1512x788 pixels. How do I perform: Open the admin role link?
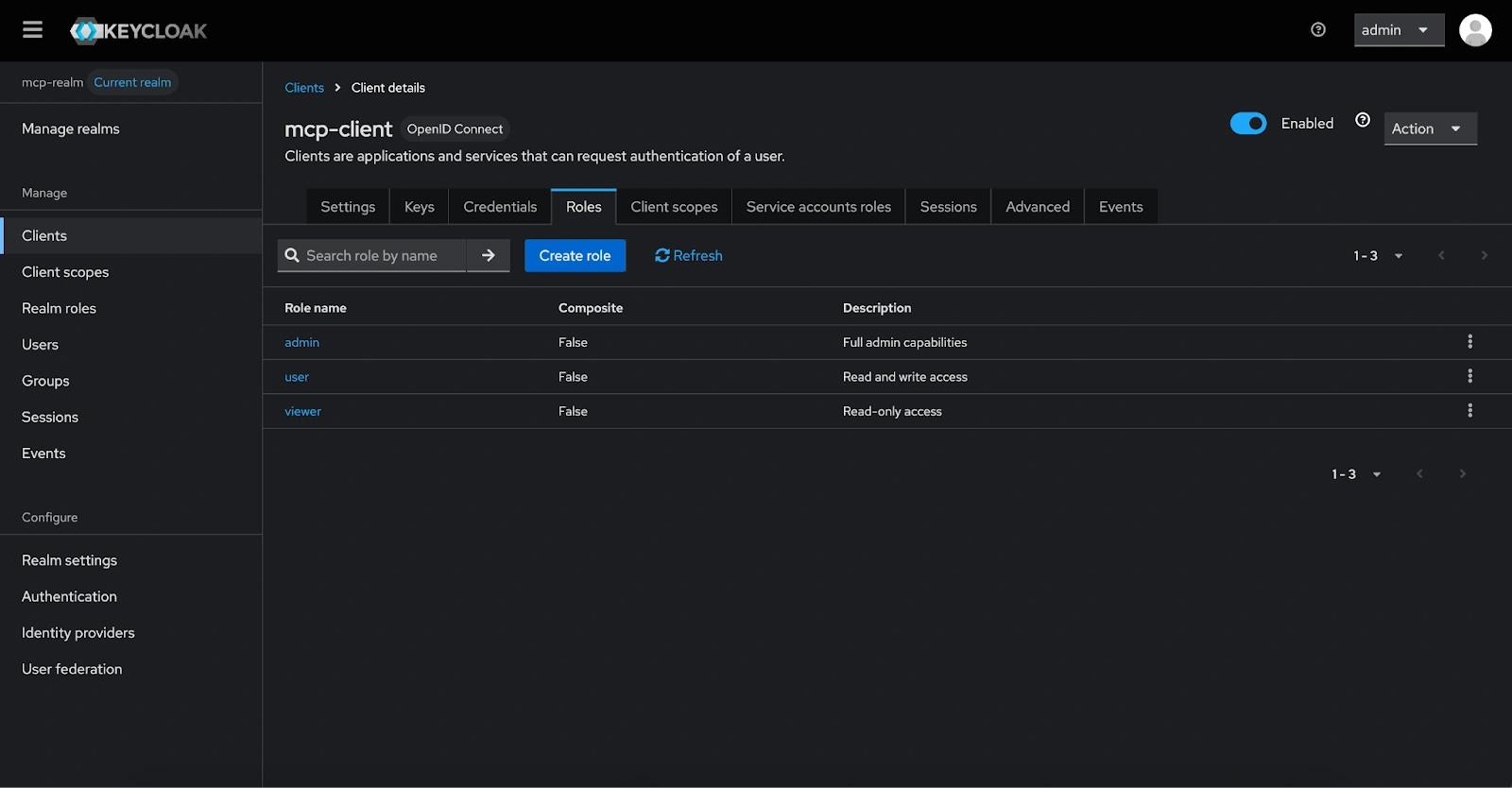(x=302, y=343)
